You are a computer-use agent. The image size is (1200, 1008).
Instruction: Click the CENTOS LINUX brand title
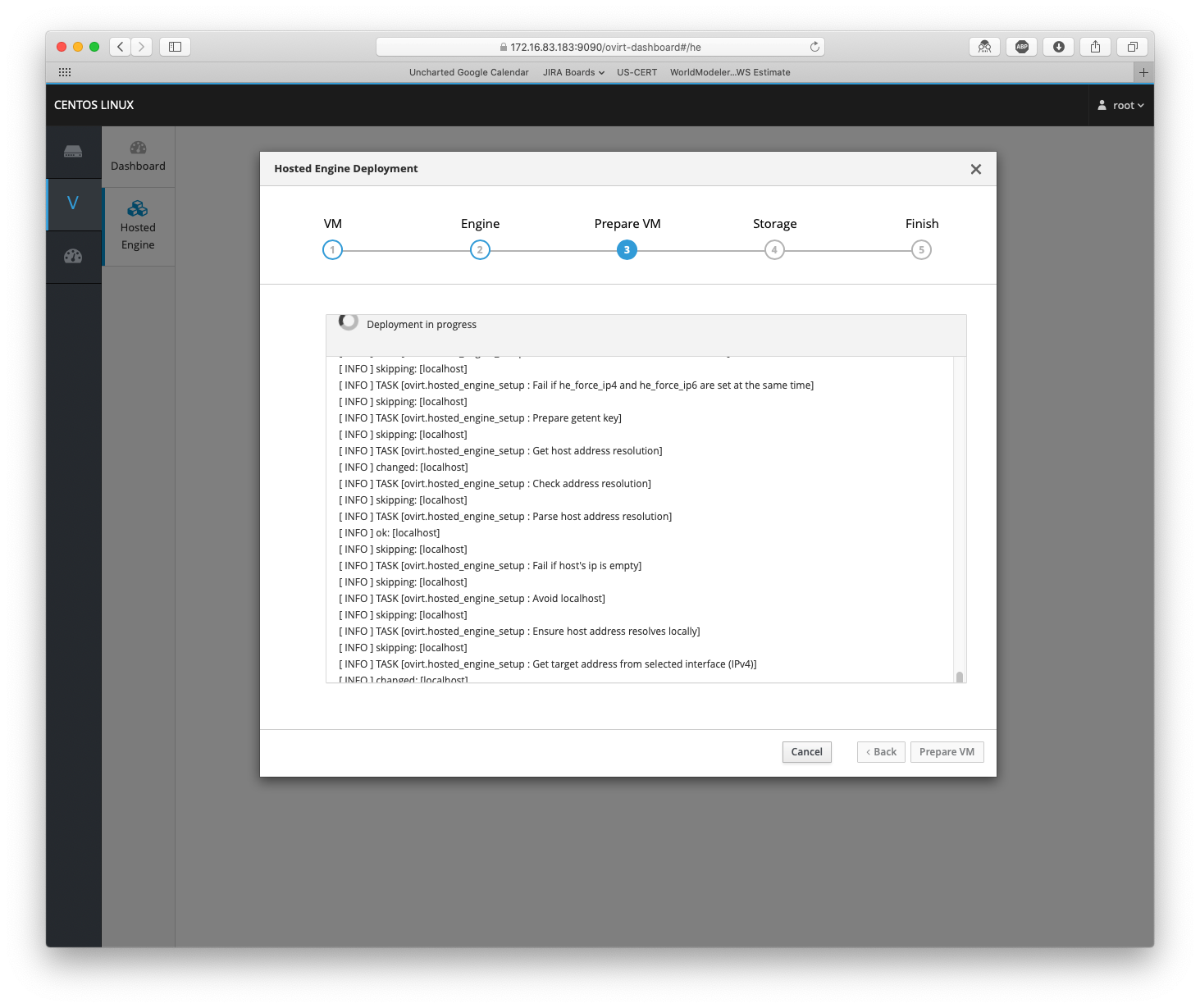tap(94, 105)
